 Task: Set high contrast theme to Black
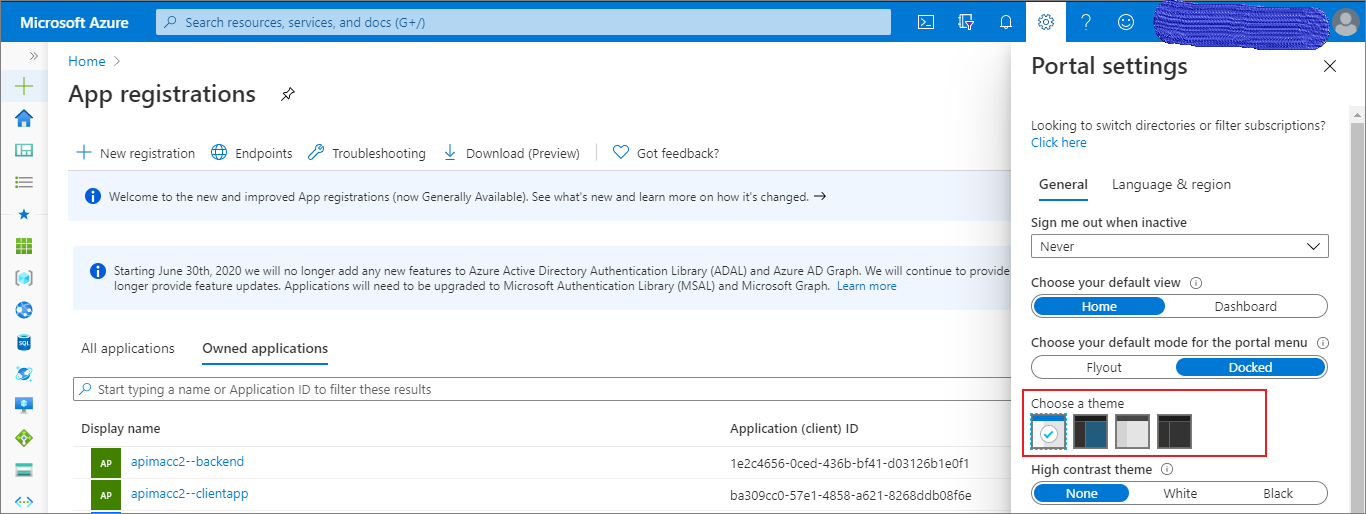(1278, 493)
